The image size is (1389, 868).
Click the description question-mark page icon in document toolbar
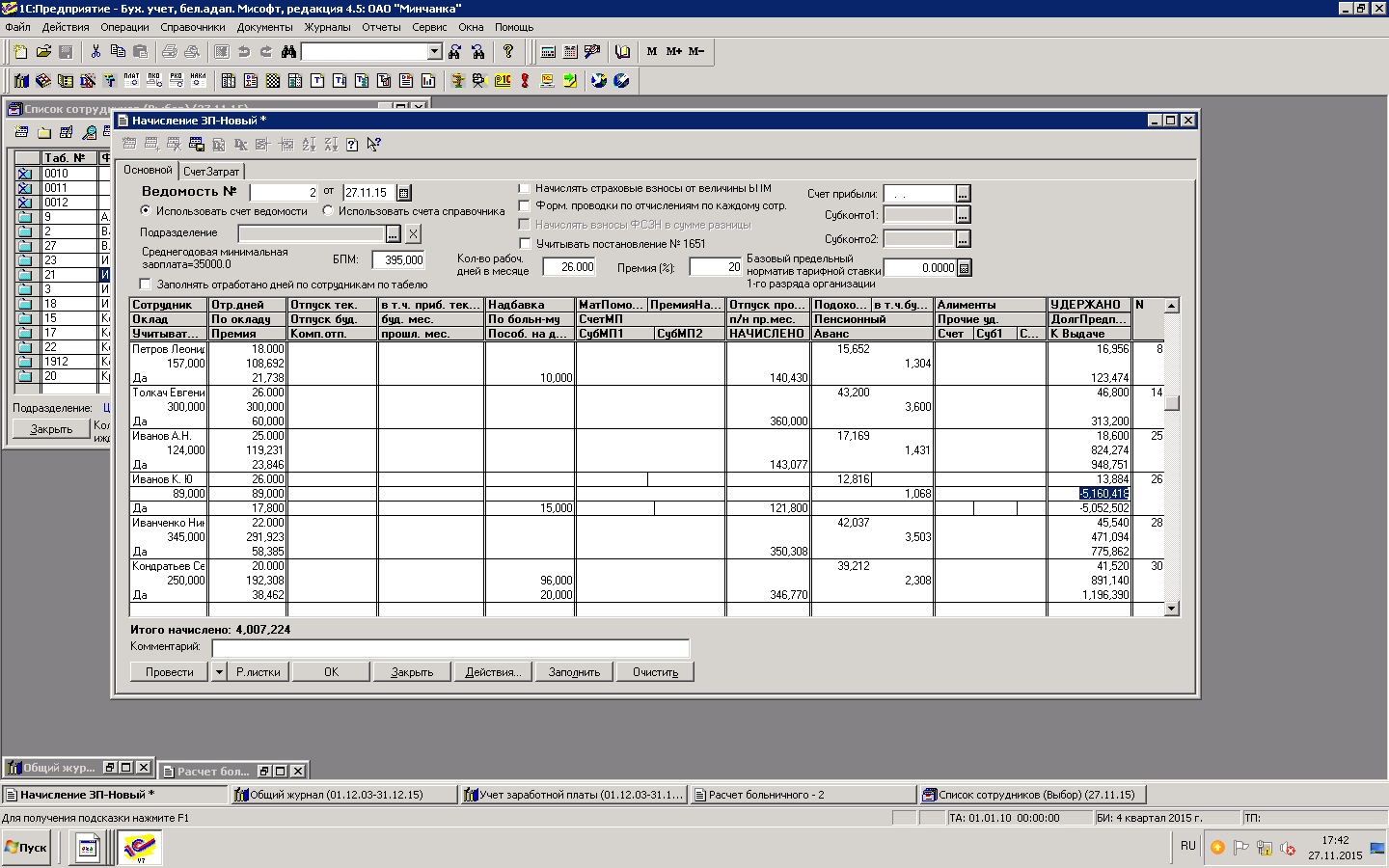coord(352,144)
